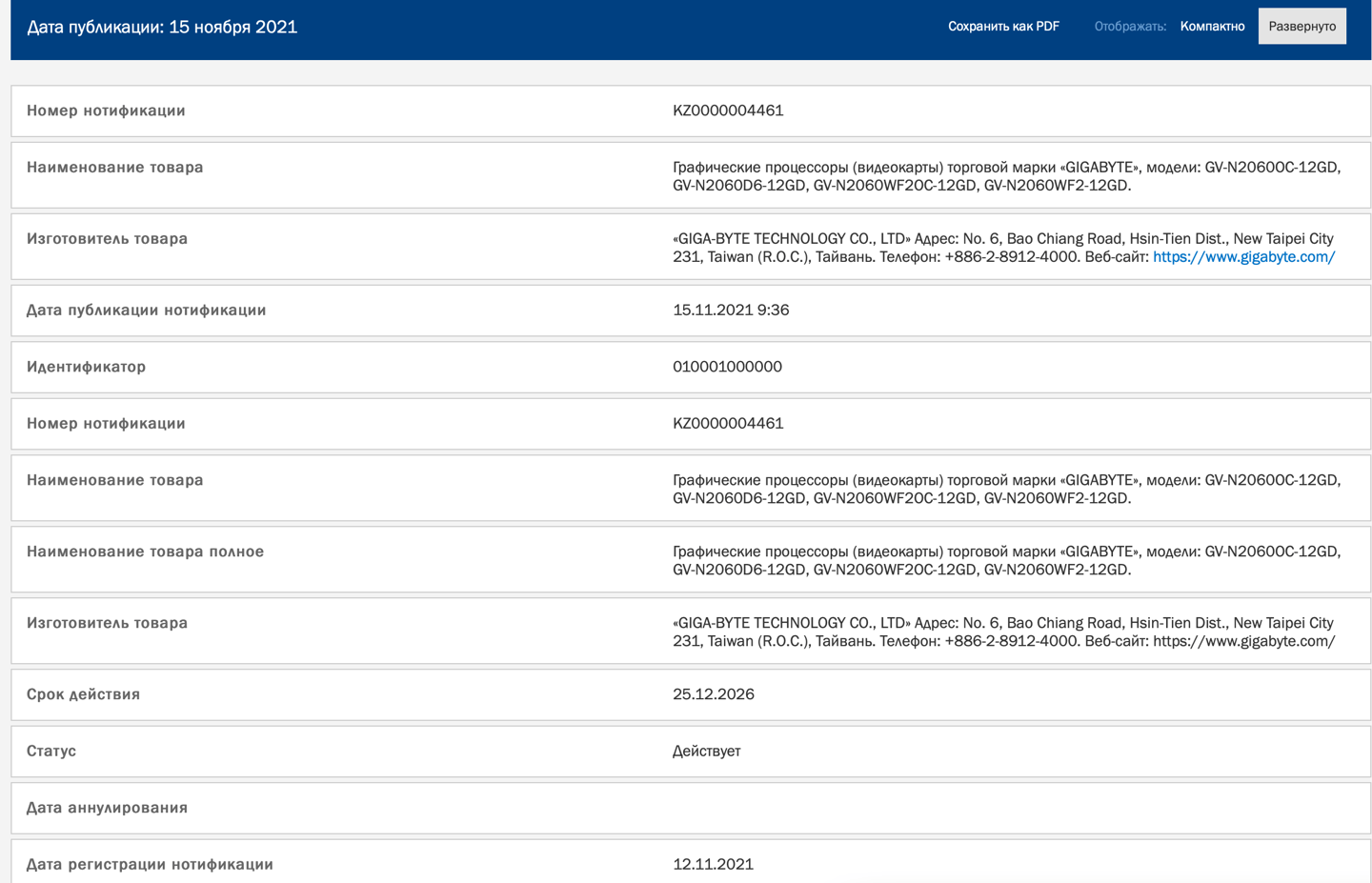Switch display to Компактно view

pyautogui.click(x=1212, y=27)
